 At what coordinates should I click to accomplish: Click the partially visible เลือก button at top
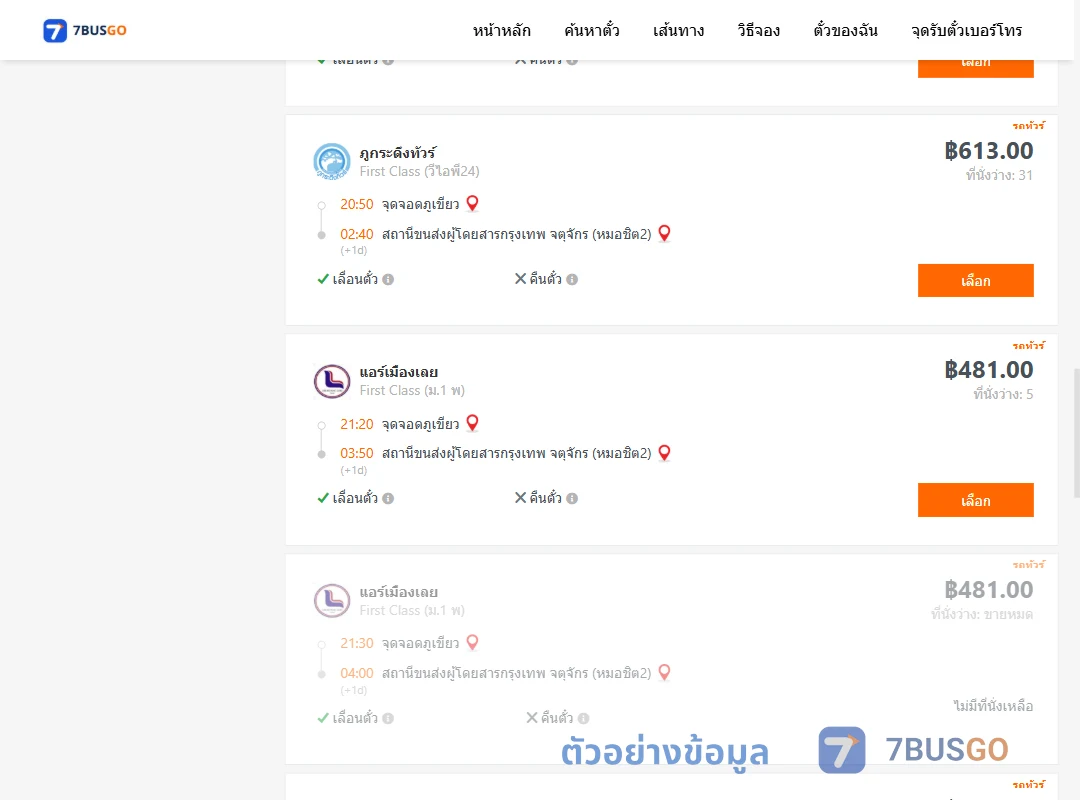pyautogui.click(x=975, y=69)
